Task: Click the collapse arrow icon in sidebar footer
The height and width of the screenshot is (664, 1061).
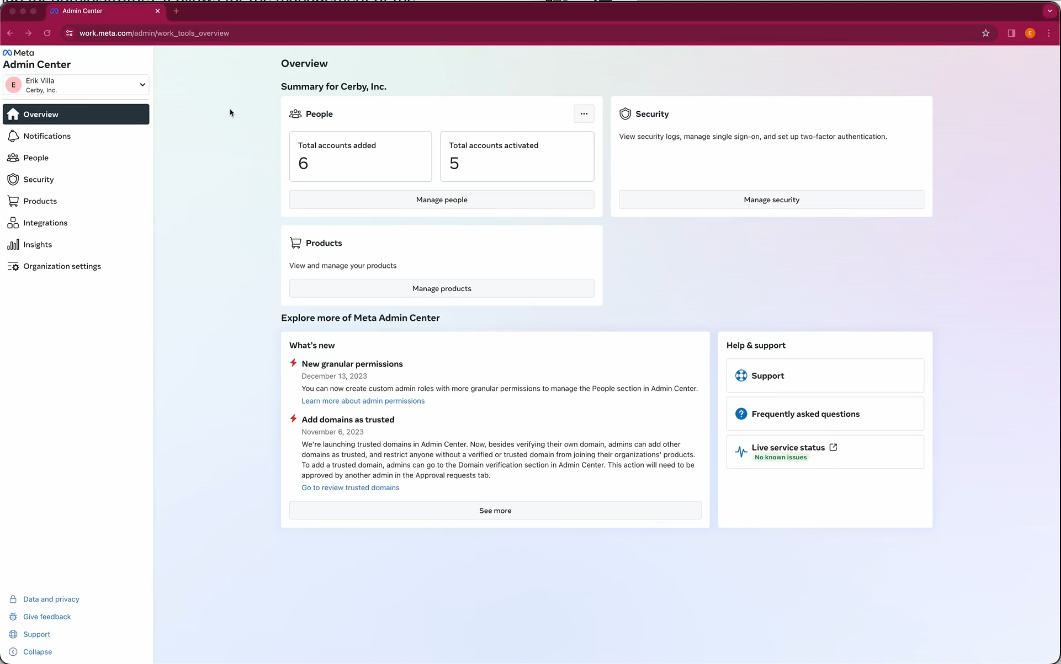Action: [13, 652]
